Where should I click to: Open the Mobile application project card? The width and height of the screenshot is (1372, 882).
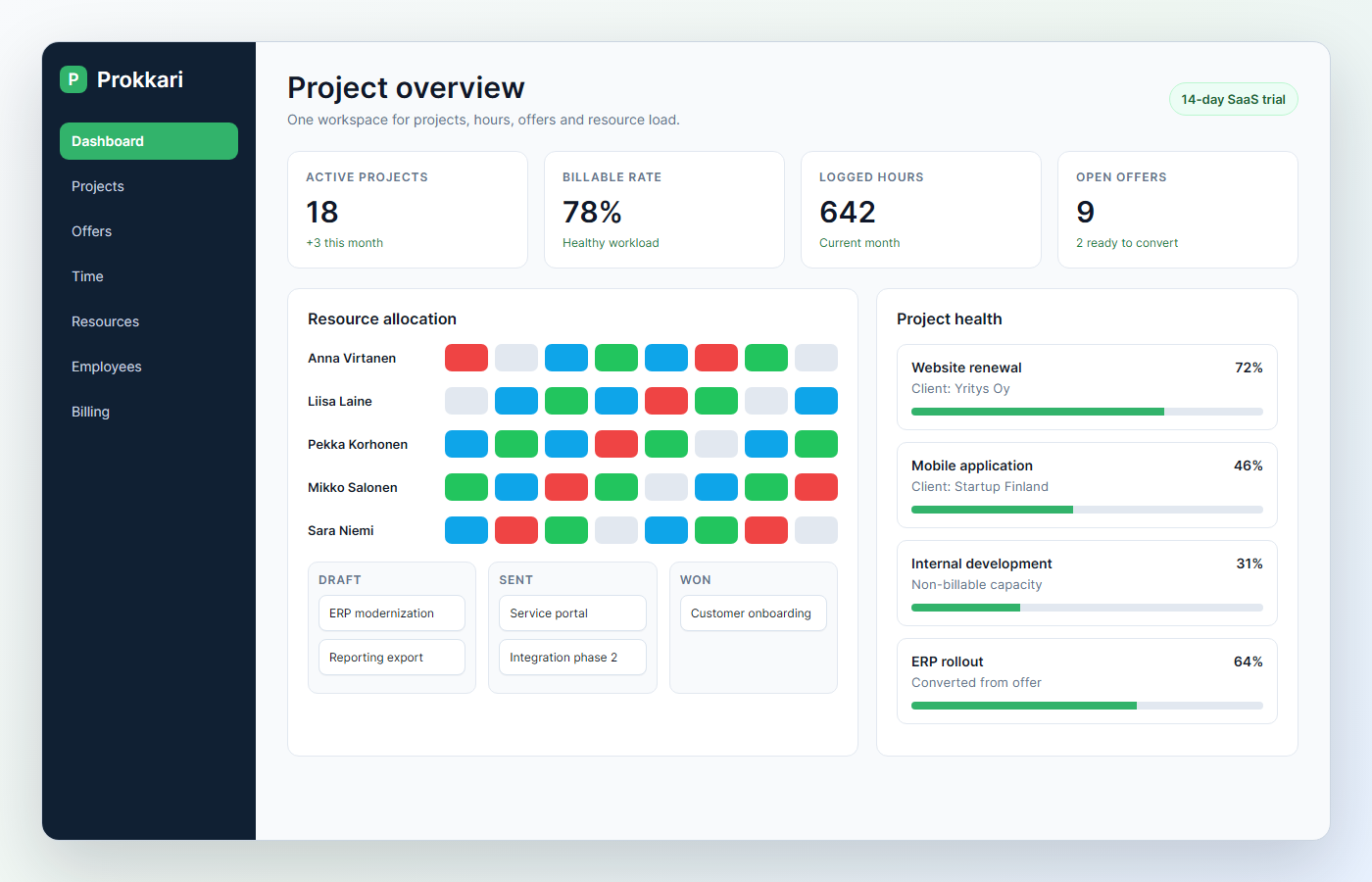pos(1087,485)
